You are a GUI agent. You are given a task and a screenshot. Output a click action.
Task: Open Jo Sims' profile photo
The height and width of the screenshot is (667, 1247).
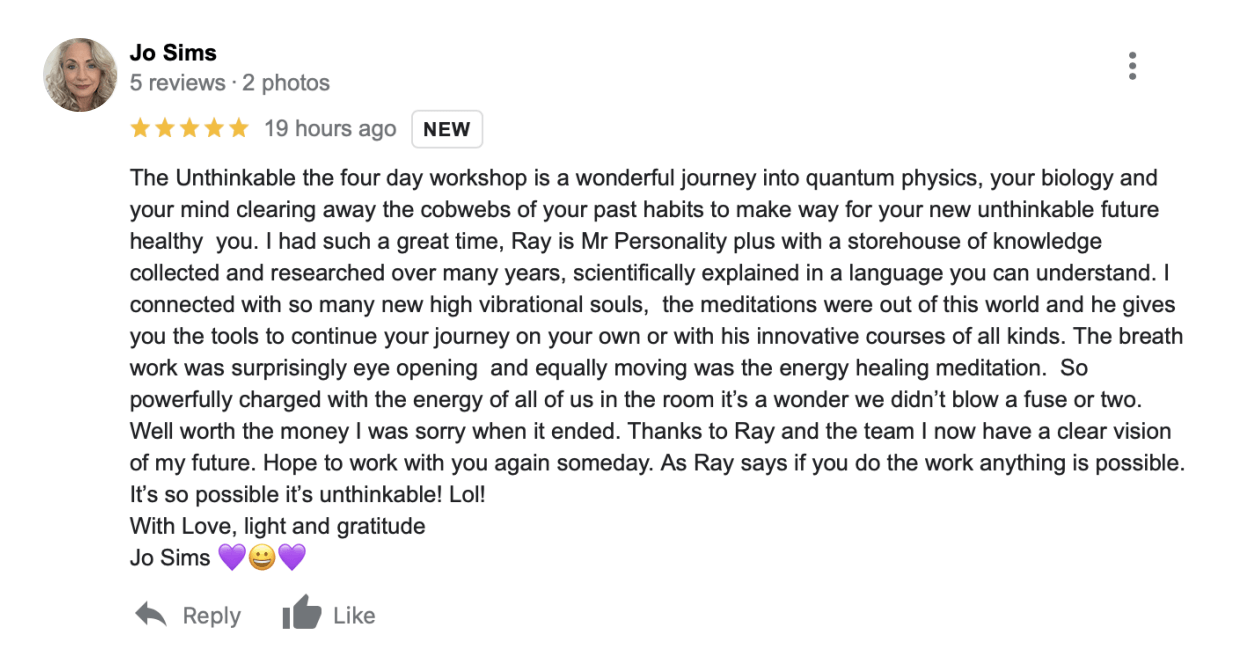(x=80, y=75)
